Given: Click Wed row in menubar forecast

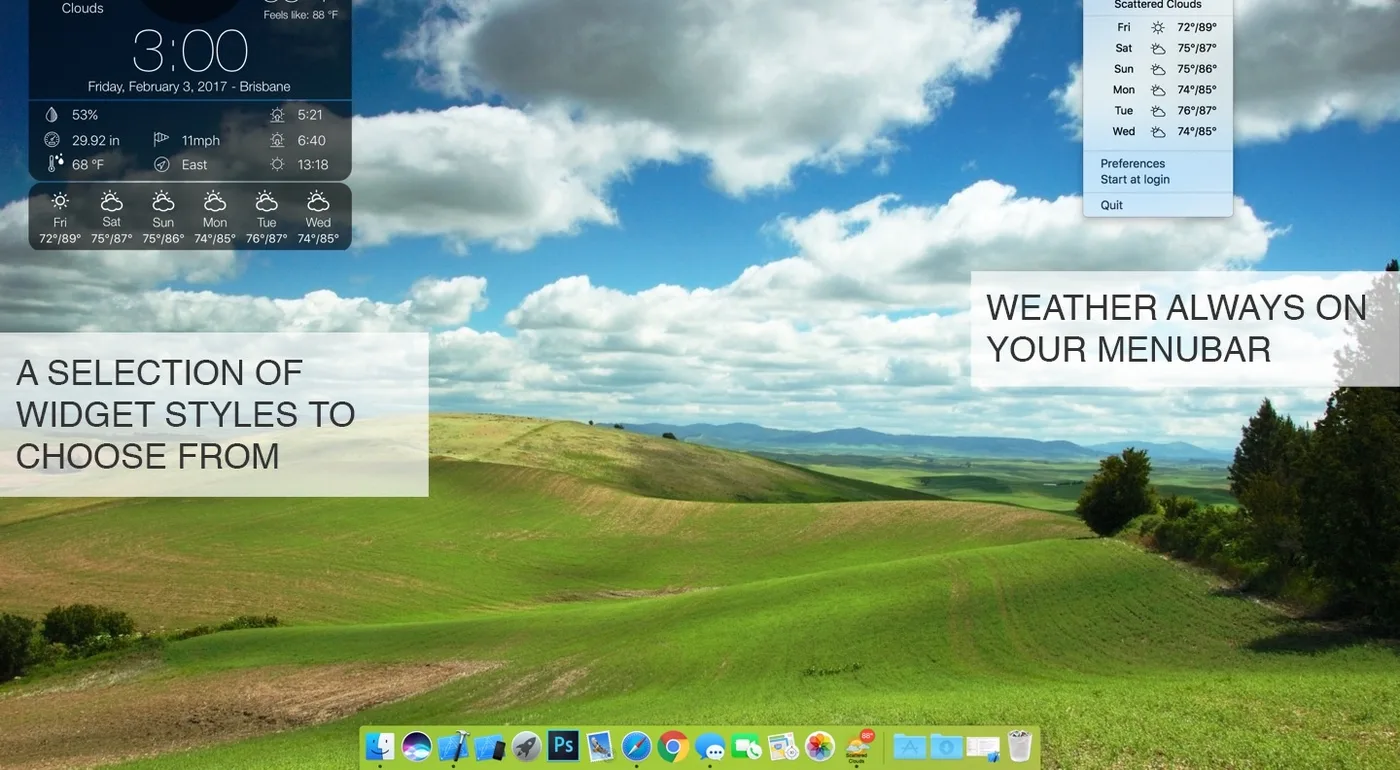Looking at the screenshot, I should pos(1158,132).
